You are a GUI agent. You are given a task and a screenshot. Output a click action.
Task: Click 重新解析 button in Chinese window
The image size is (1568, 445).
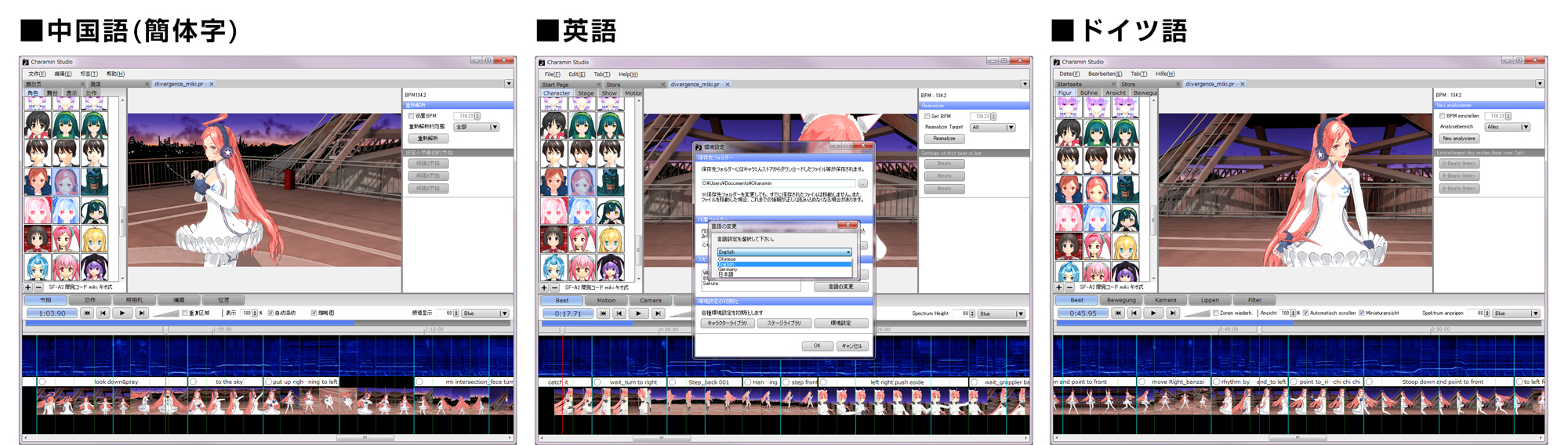(428, 139)
